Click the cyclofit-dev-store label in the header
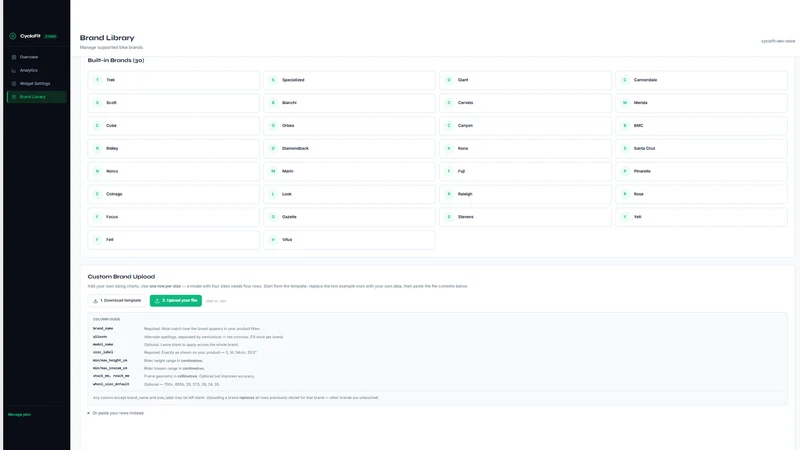The width and height of the screenshot is (800, 450). click(778, 41)
